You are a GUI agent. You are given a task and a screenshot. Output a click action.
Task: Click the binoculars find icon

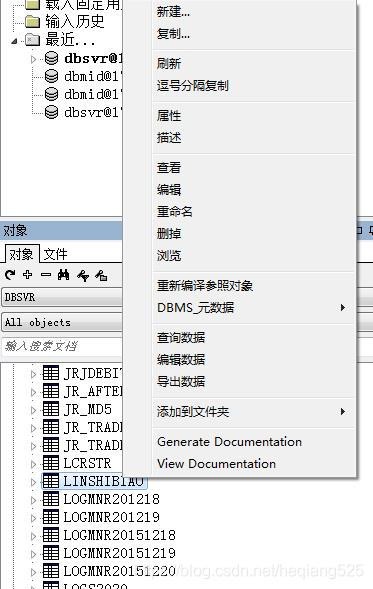pos(63,275)
